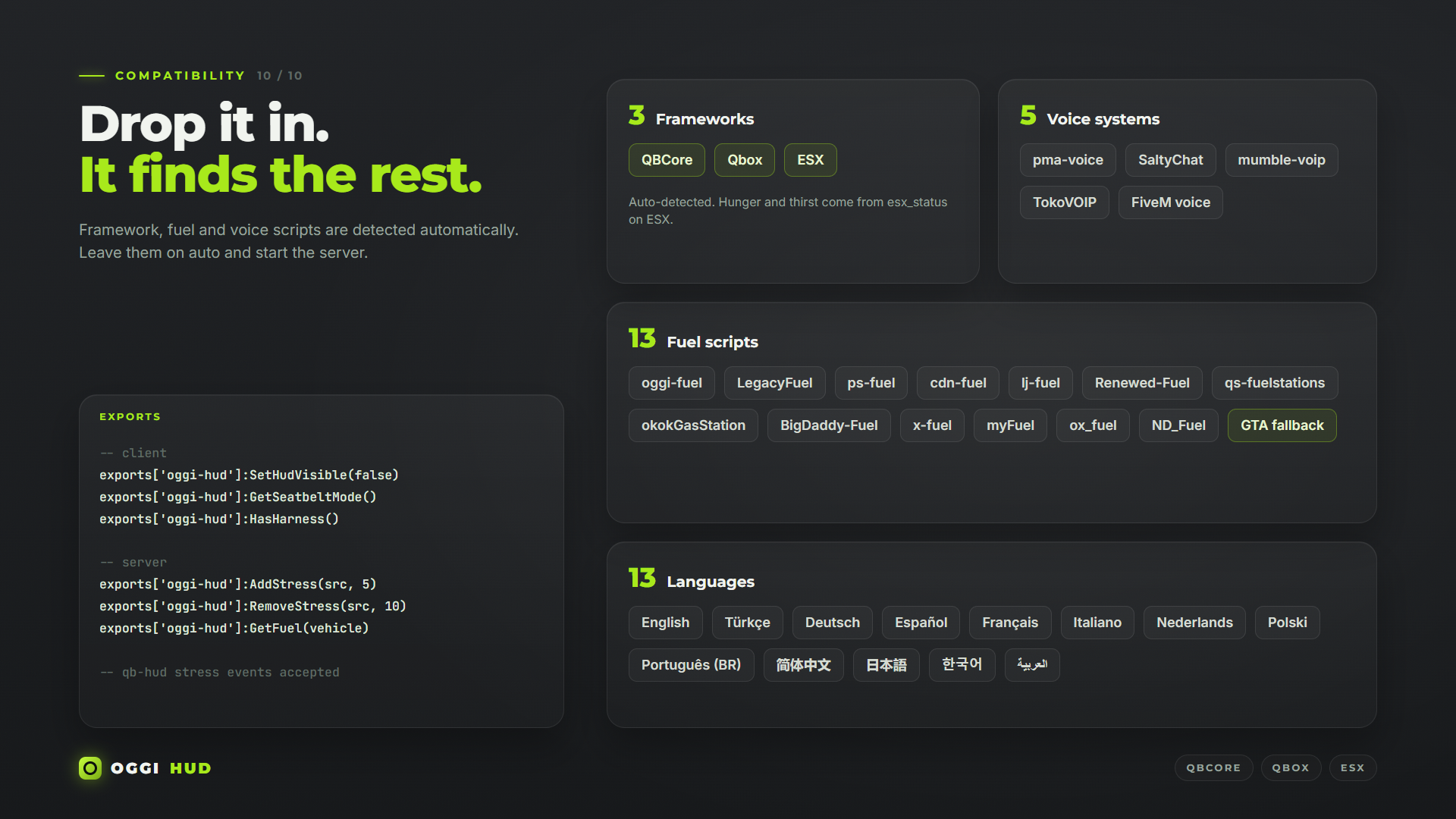The image size is (1456, 819).
Task: Choose the FiveM voice chip
Action: coord(1170,202)
